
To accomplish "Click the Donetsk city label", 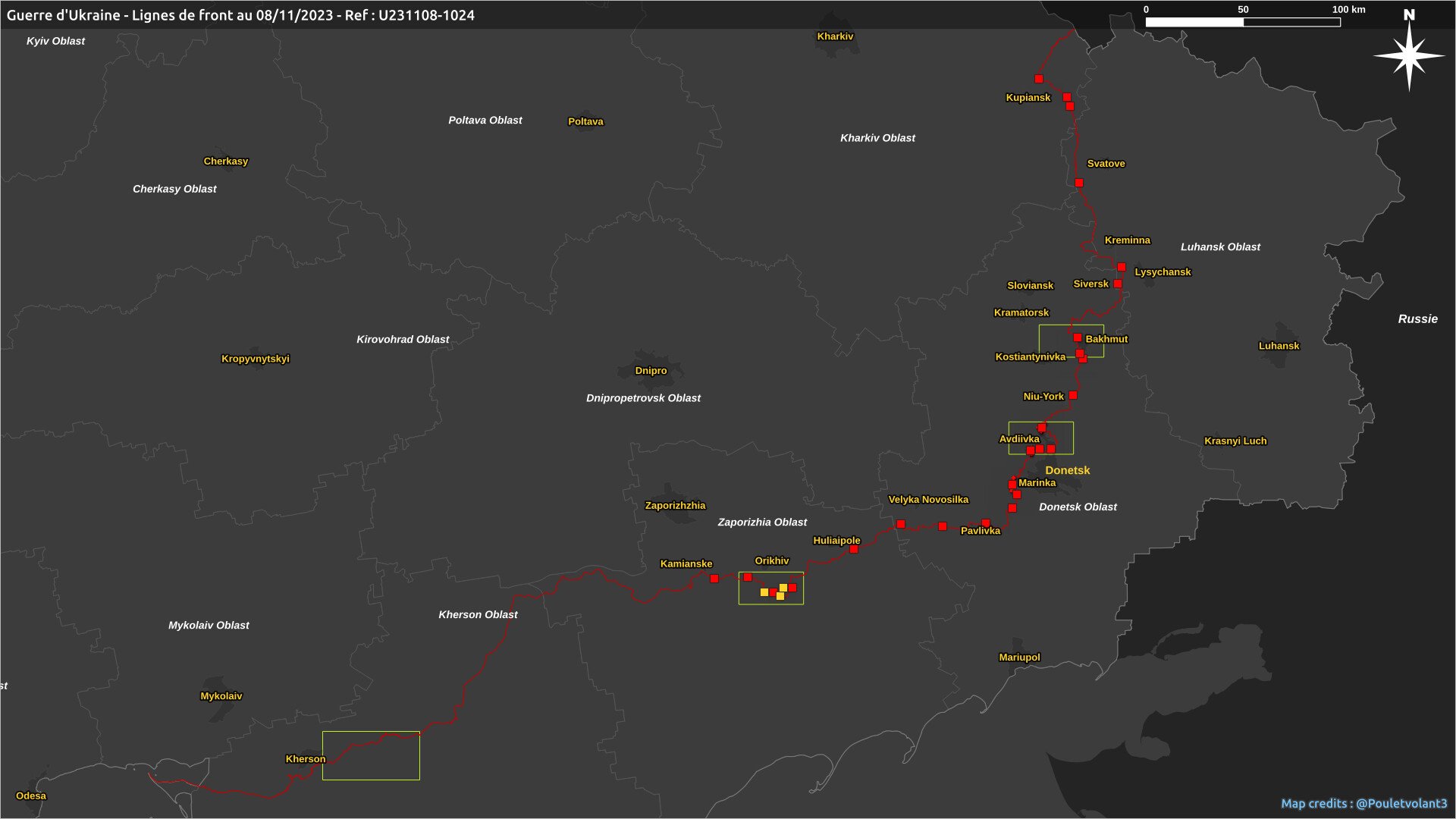I will click(1068, 470).
